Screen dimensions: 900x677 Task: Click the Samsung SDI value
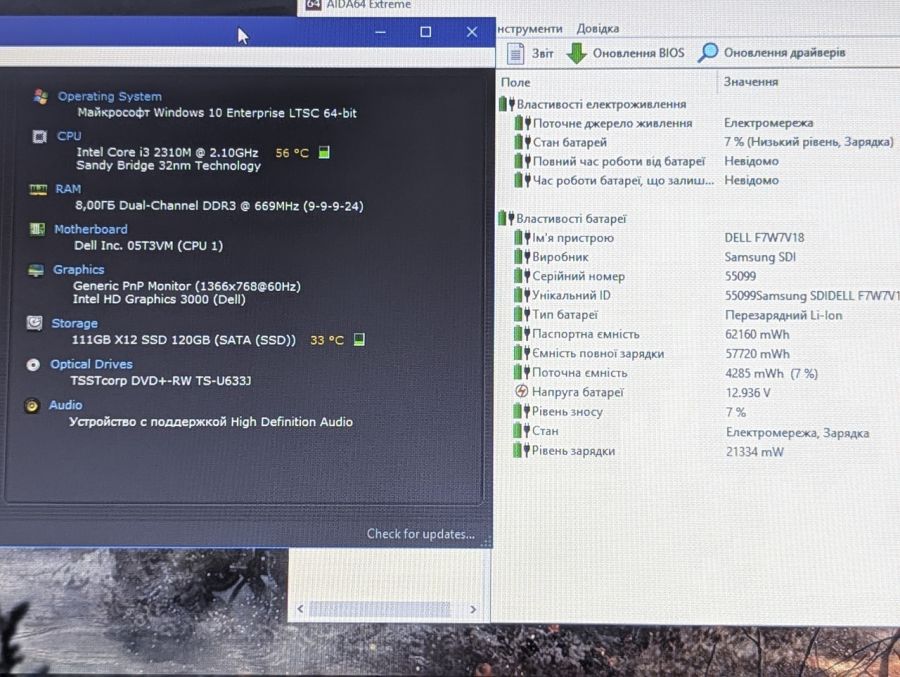tap(760, 257)
